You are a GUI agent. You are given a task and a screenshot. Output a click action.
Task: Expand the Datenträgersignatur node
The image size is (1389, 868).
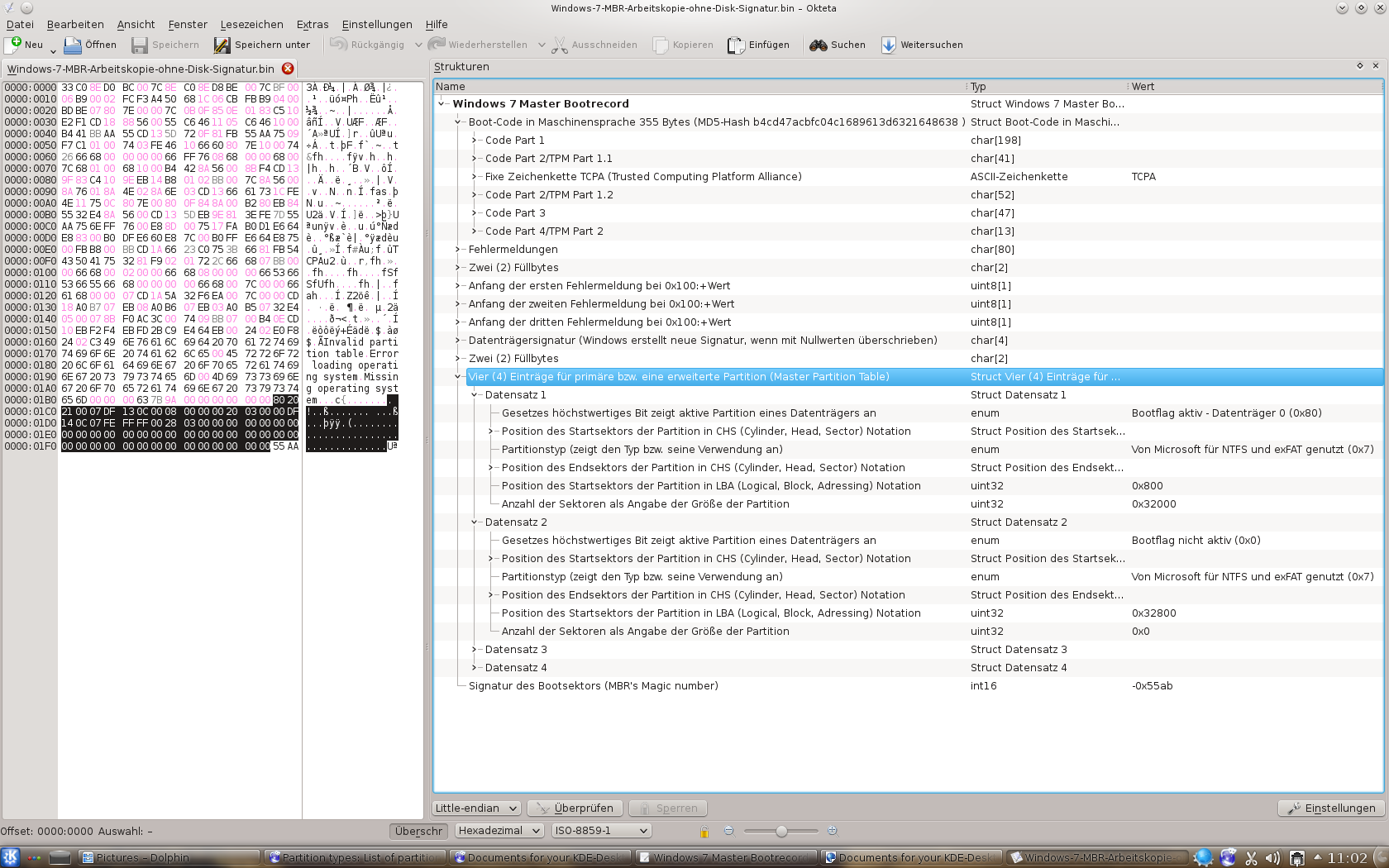coord(457,341)
